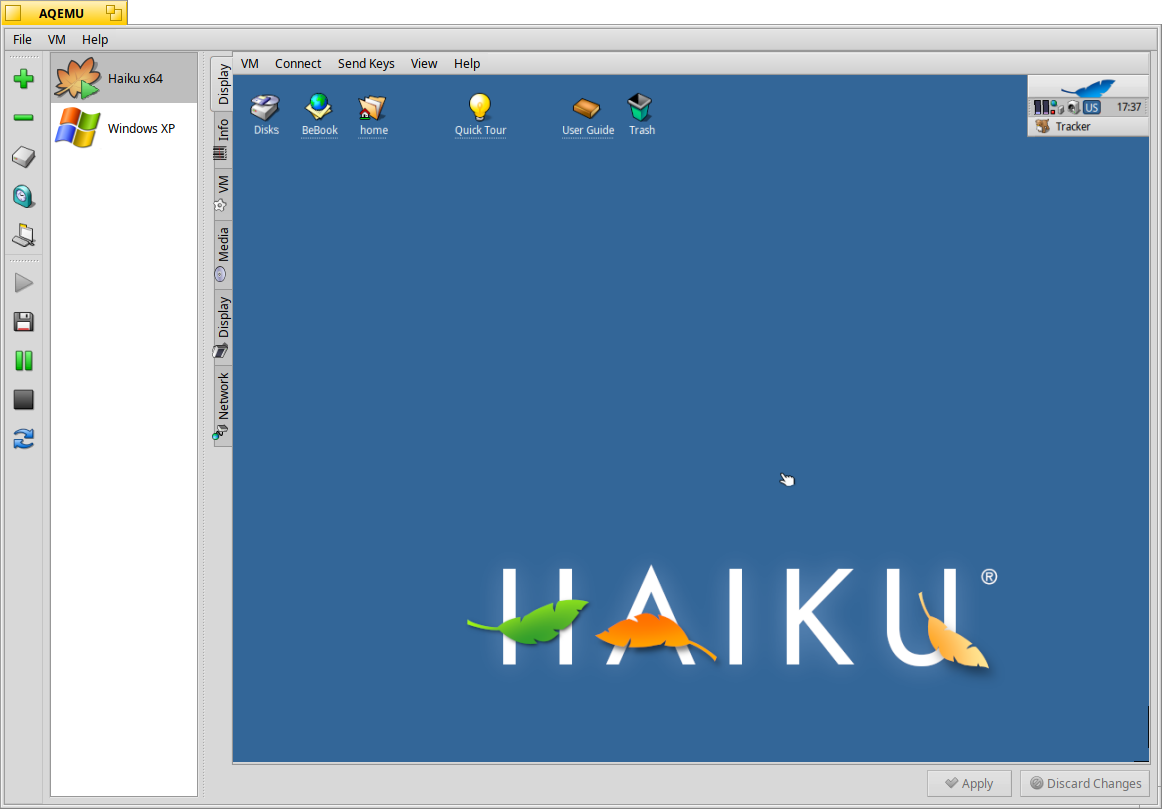Switch to the Media vertical tab
Screen dimensions: 1162x809
point(222,254)
